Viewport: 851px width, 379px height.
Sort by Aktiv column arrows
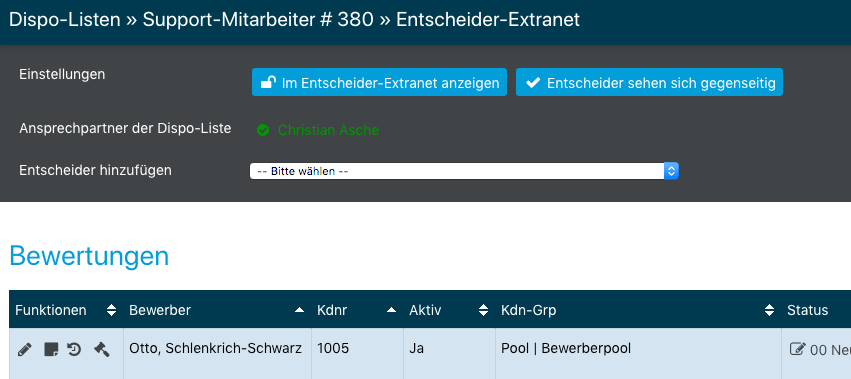pos(483,310)
